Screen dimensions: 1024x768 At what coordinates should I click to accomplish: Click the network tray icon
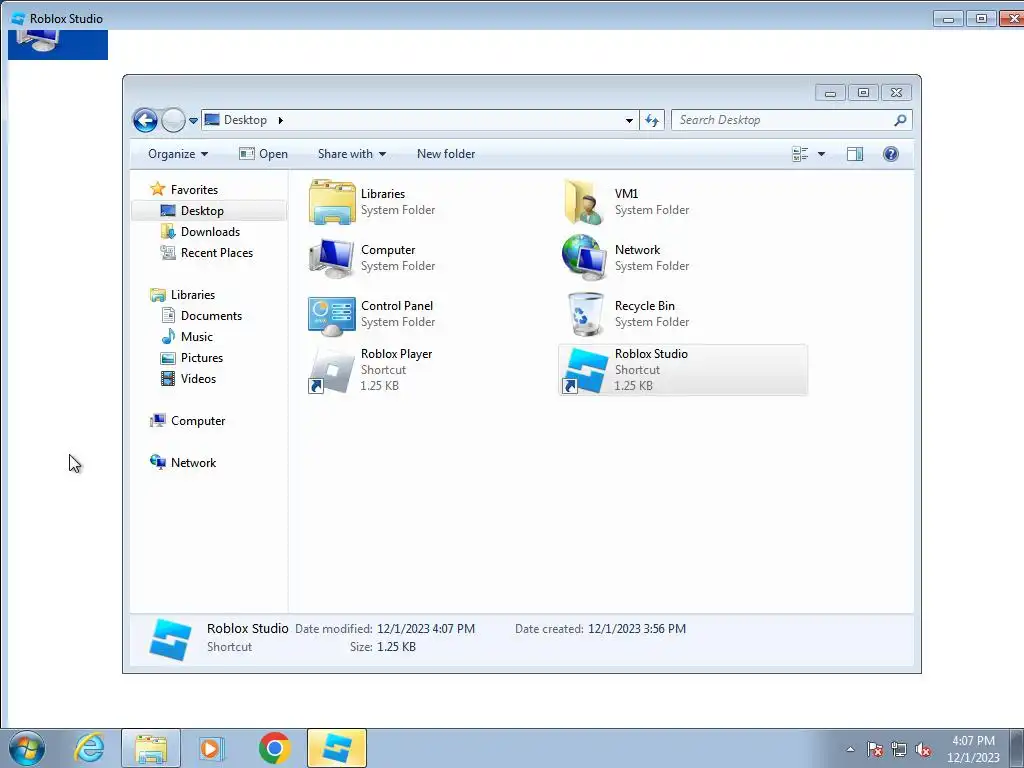point(899,749)
